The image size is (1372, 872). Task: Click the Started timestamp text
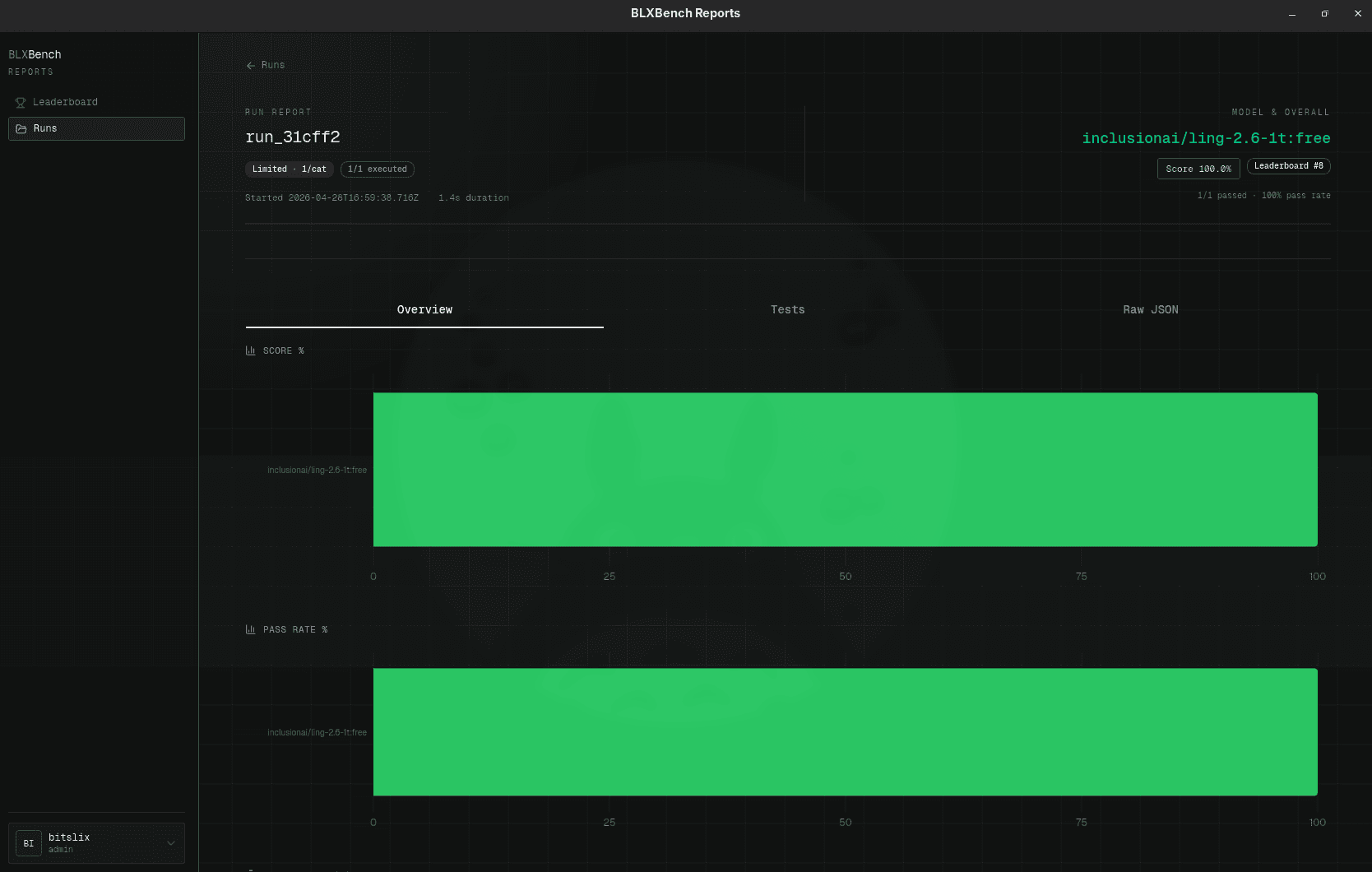point(331,198)
